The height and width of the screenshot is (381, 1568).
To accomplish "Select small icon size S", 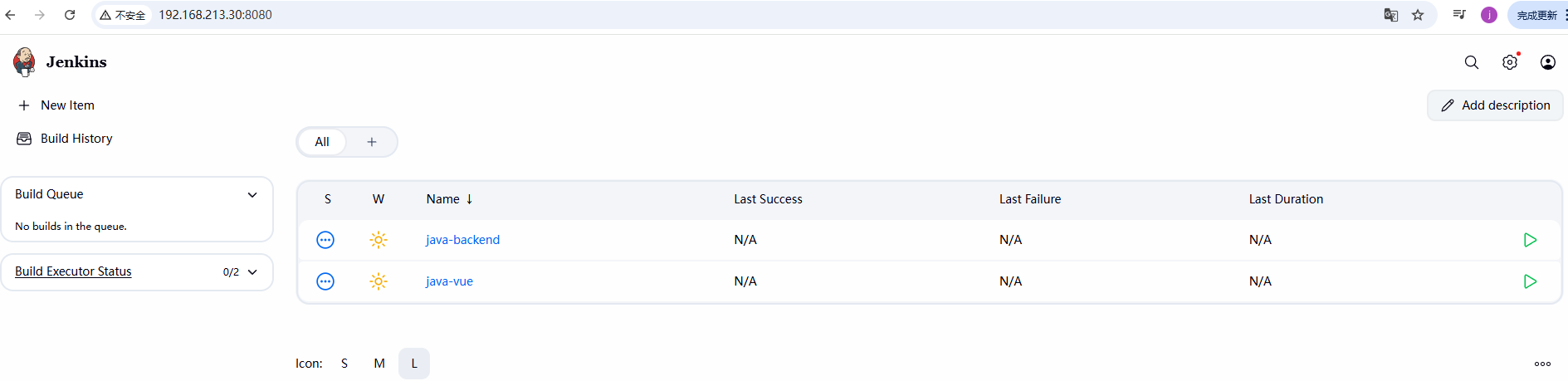I will pyautogui.click(x=344, y=364).
